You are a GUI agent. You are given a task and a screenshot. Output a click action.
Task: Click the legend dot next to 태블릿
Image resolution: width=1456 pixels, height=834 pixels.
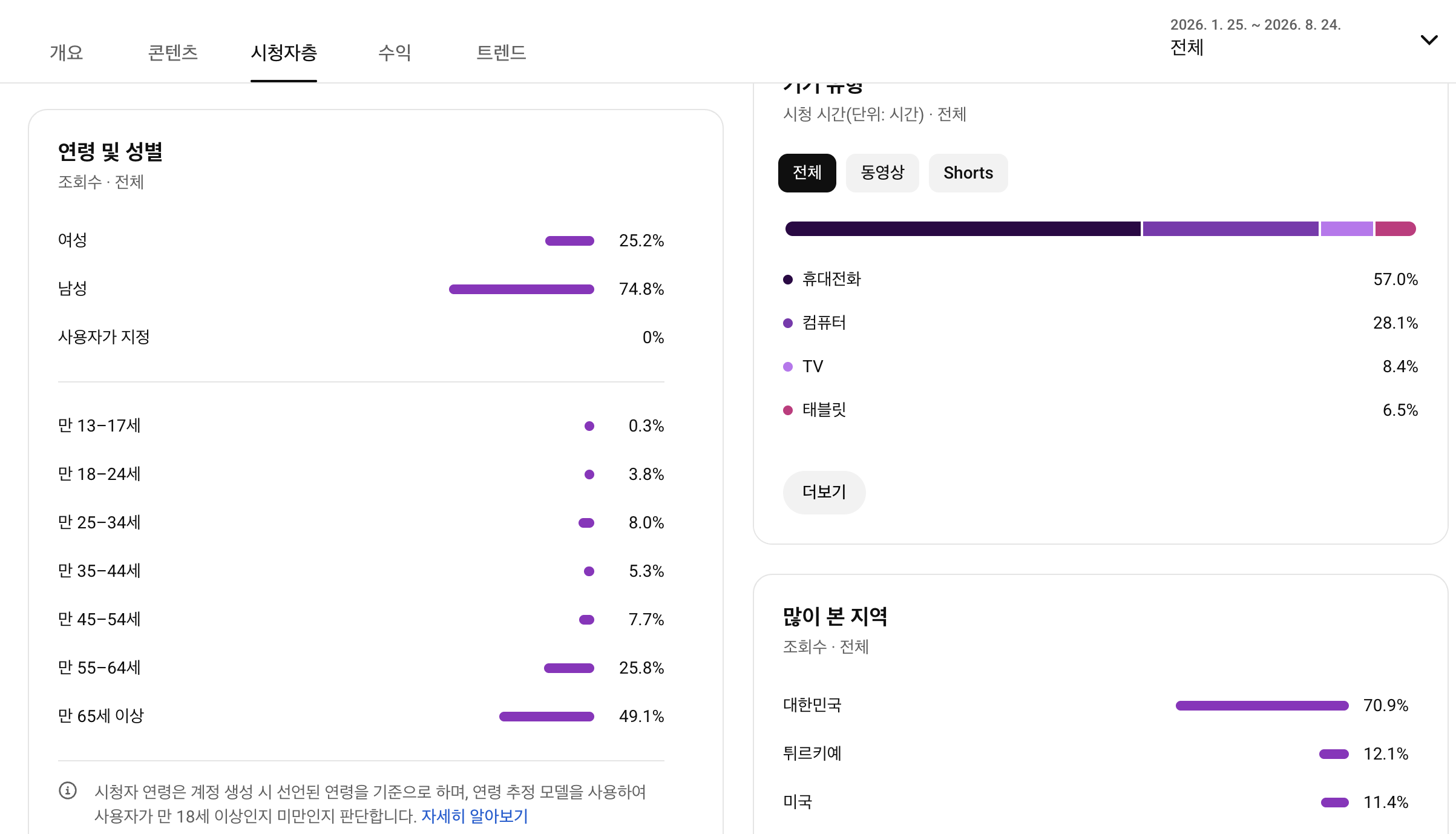(788, 410)
